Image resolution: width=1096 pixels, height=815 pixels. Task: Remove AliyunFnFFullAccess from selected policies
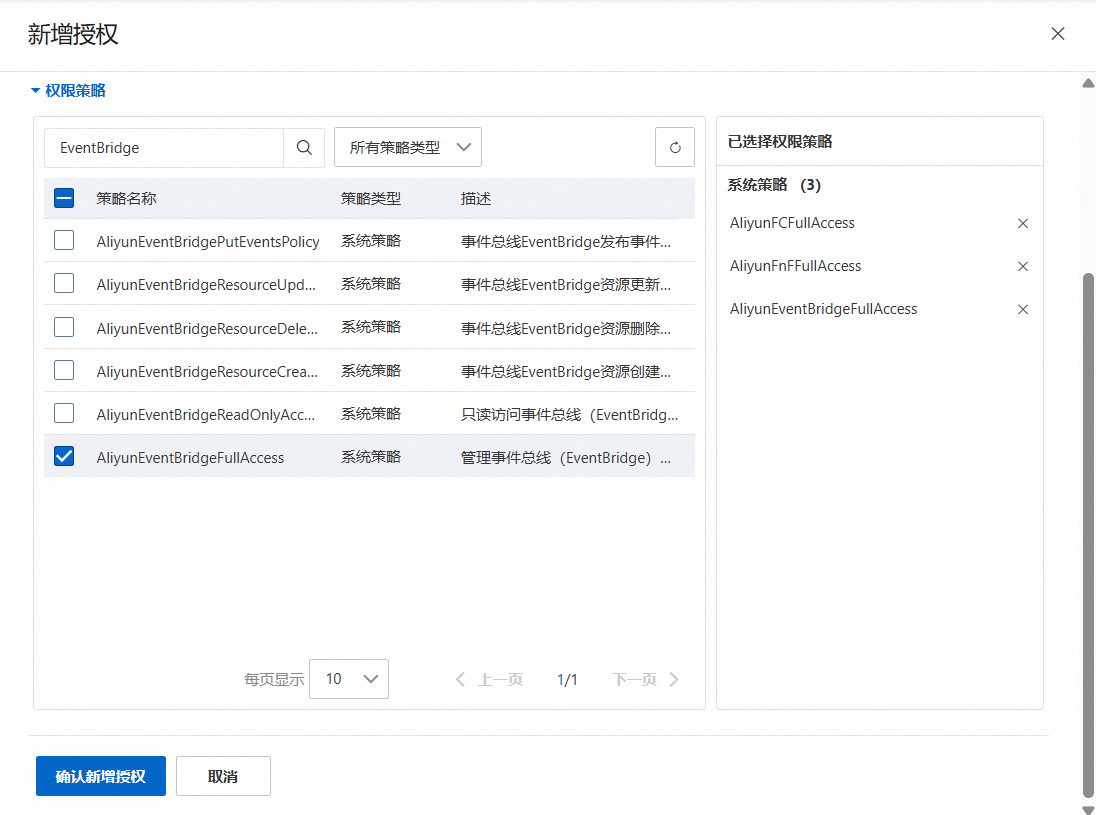(x=1023, y=266)
